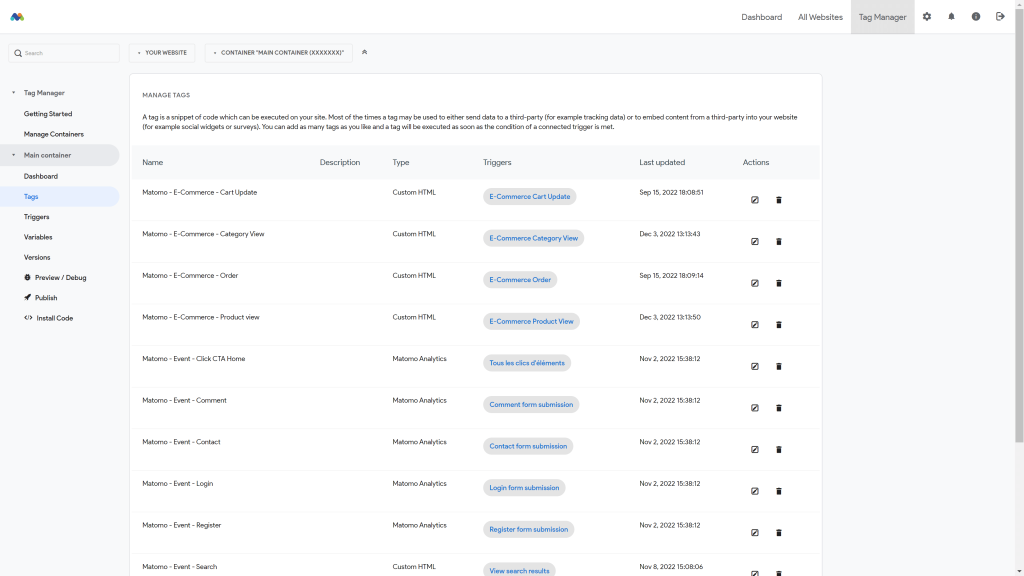Collapse the Main container sidebar section
Image resolution: width=1024 pixels, height=576 pixels.
[13, 155]
